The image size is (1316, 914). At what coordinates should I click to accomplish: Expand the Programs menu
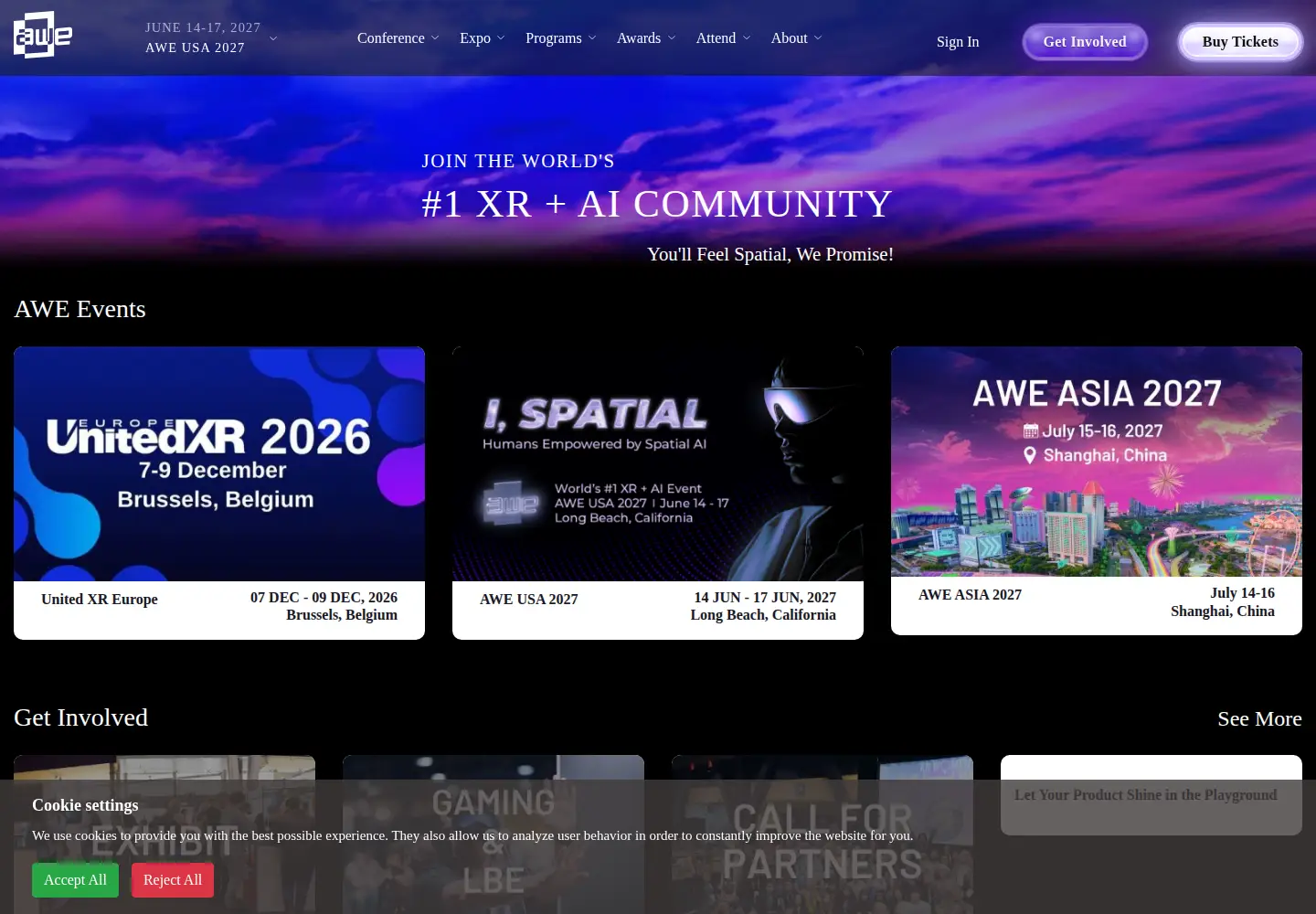coord(561,37)
